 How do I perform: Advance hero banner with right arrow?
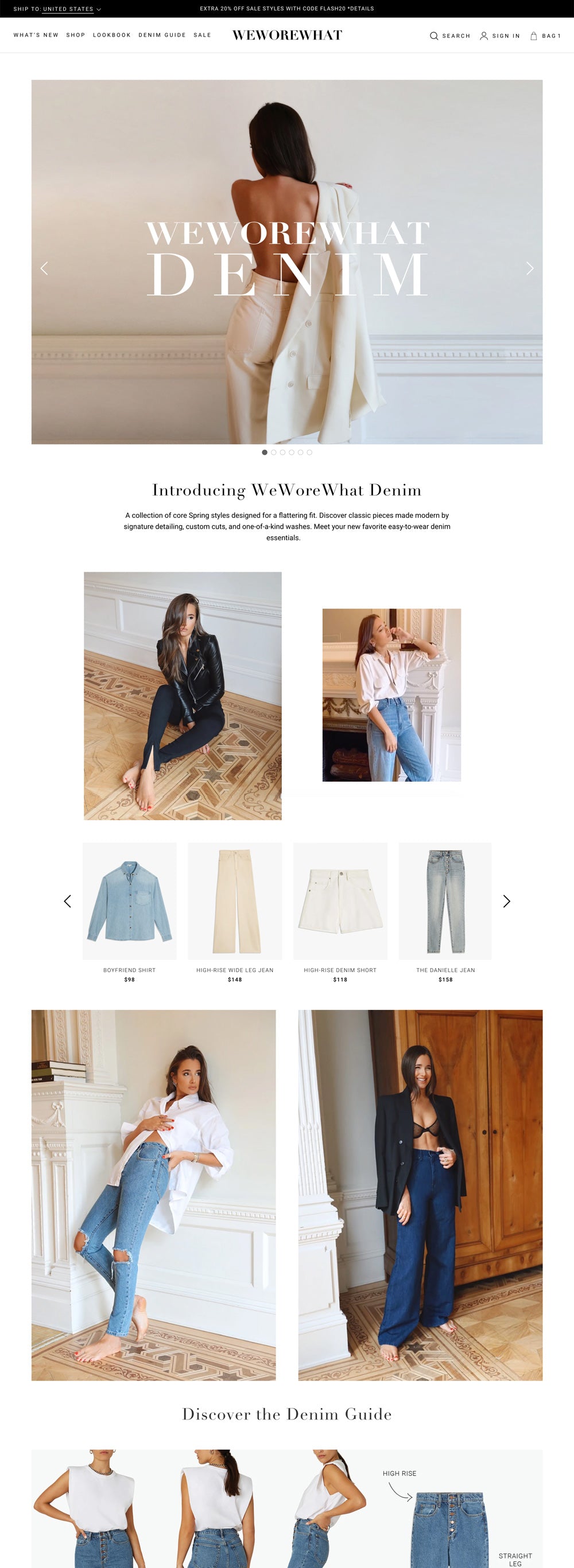coord(530,268)
